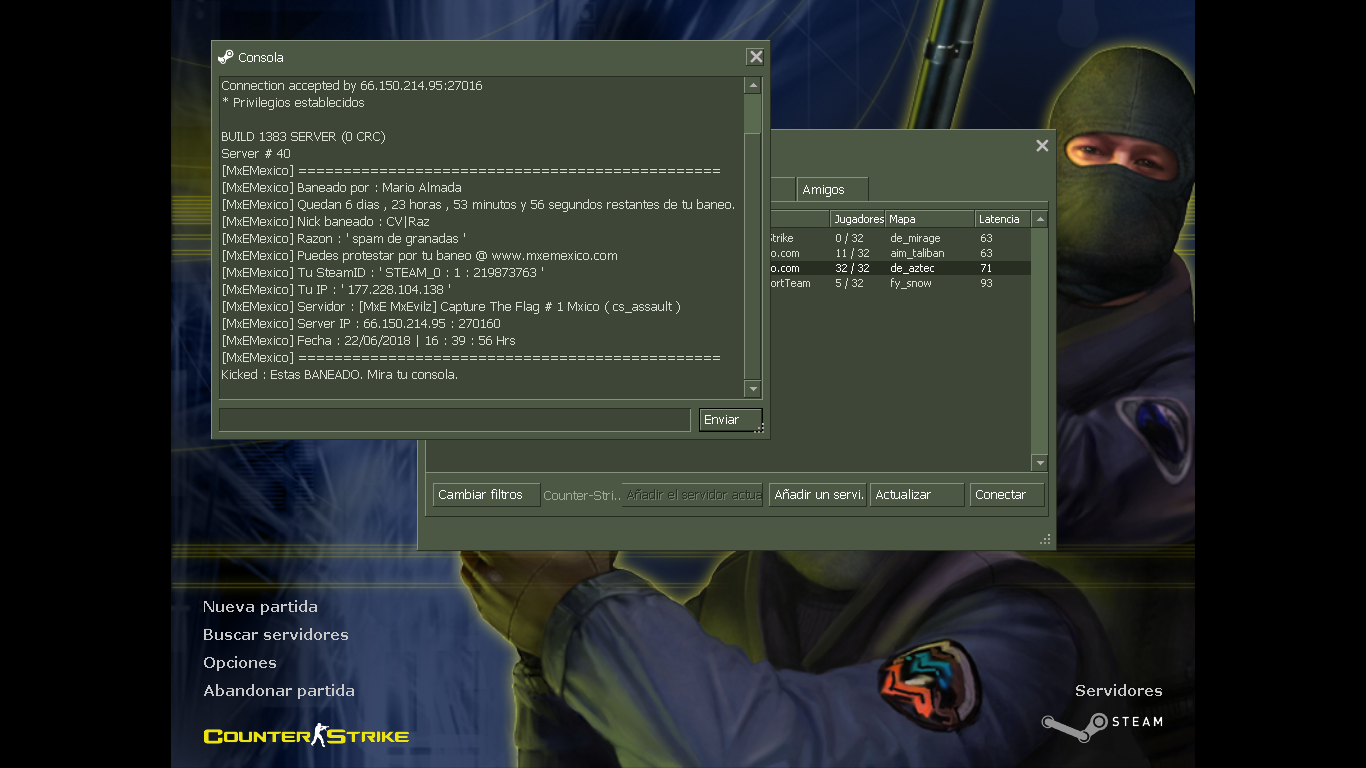Viewport: 1366px width, 768px height.
Task: Open Nueva partida from main menu
Action: pyautogui.click(x=260, y=607)
